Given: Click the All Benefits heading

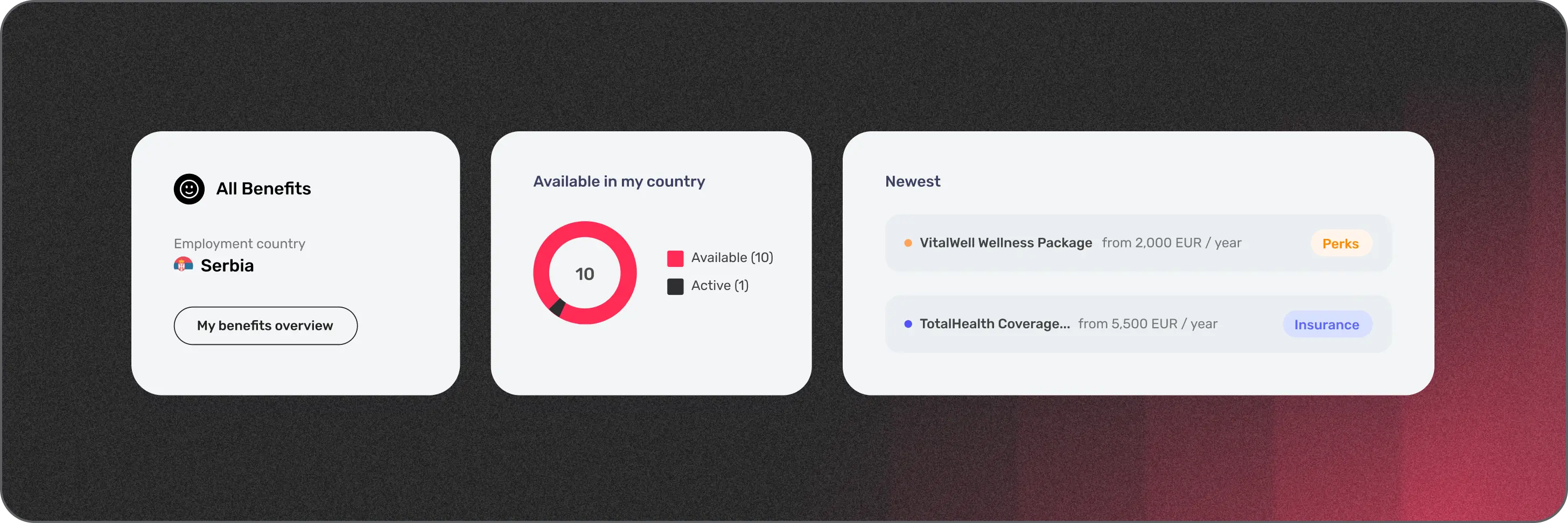Looking at the screenshot, I should [263, 189].
